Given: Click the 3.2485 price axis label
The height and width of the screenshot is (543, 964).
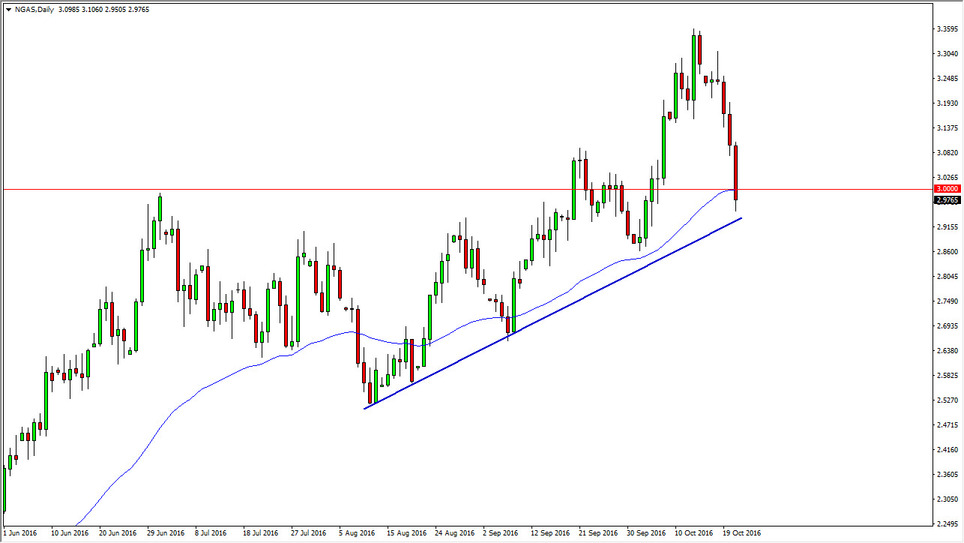Looking at the screenshot, I should (947, 79).
